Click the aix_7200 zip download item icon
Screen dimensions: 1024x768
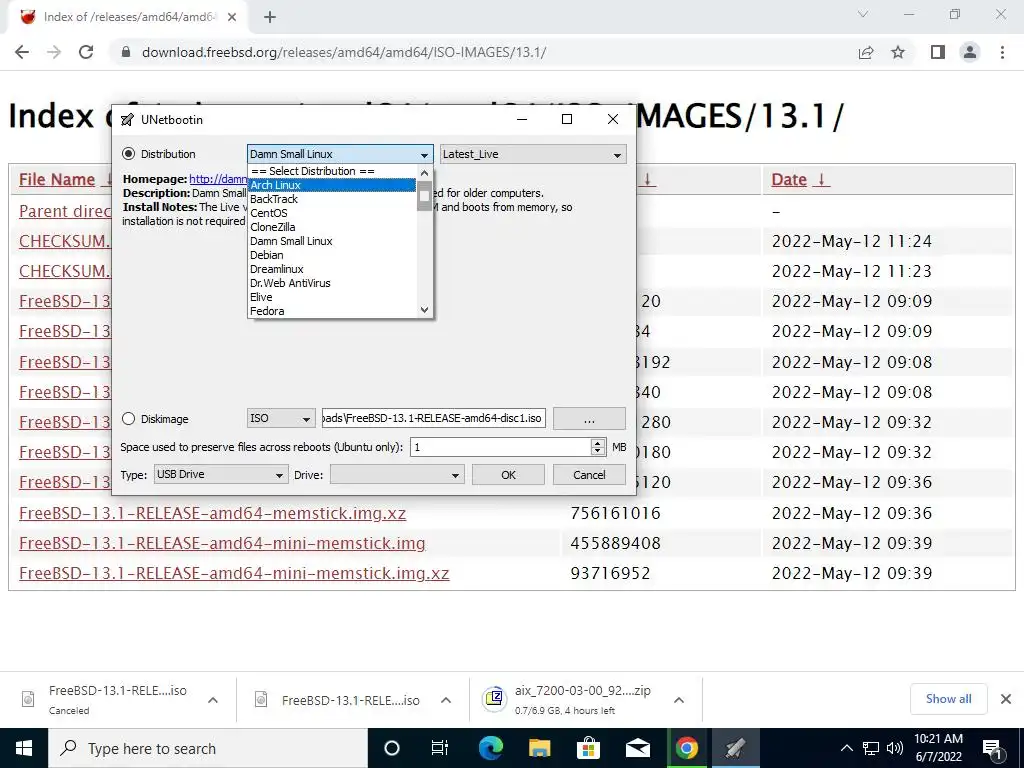pyautogui.click(x=495, y=699)
